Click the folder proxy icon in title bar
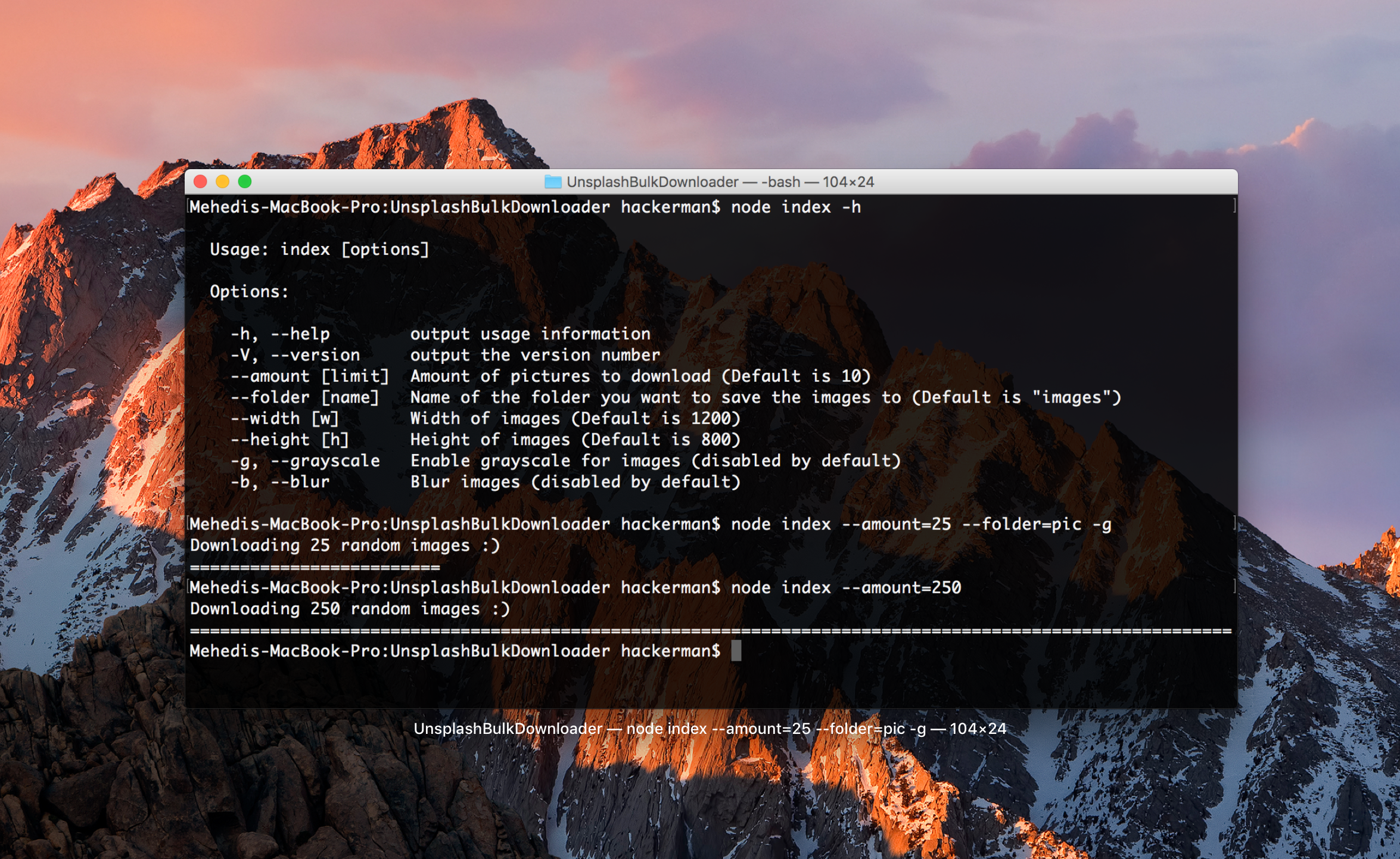Image resolution: width=1400 pixels, height=859 pixels. (x=553, y=182)
